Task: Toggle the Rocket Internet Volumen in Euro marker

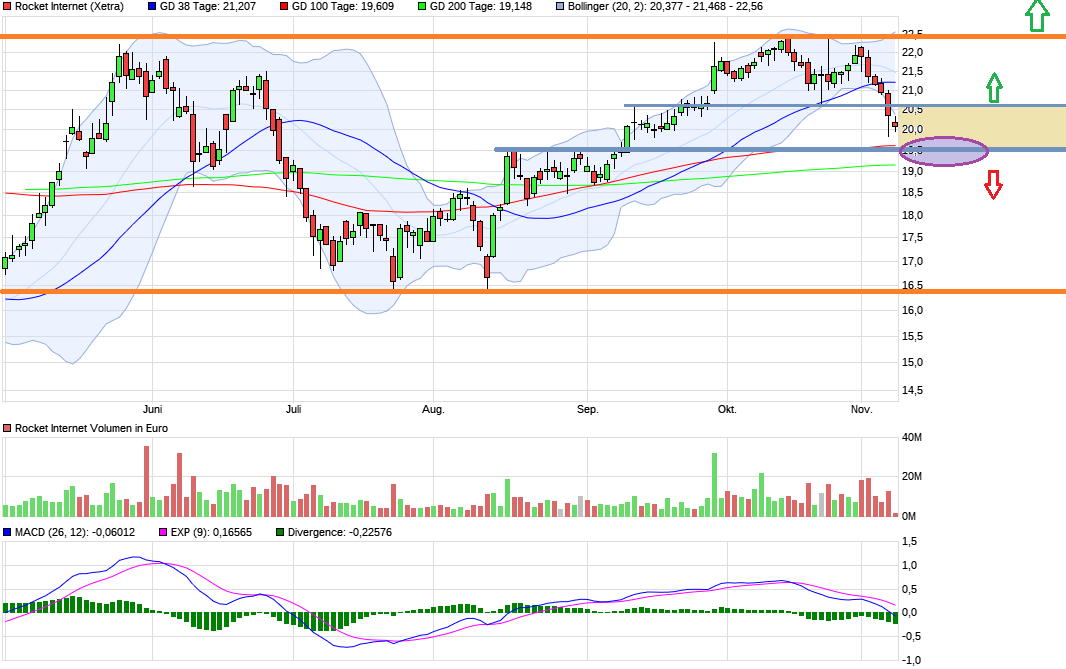Action: 8,427
